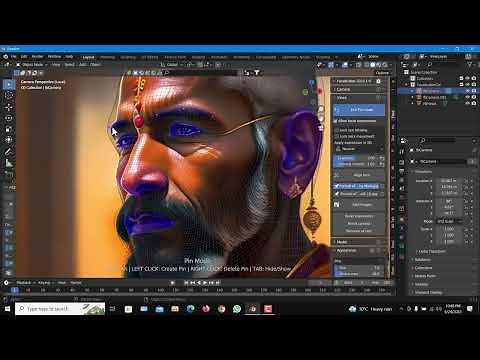Viewport: 480px width, 360px height.
Task: Open Google Chrome from the taskbar
Action: [221, 309]
